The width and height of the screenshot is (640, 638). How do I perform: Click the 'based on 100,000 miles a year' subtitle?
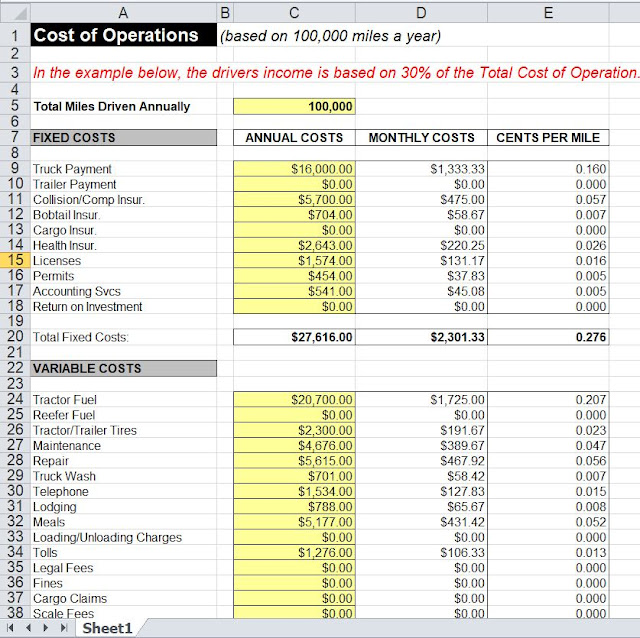click(x=331, y=36)
